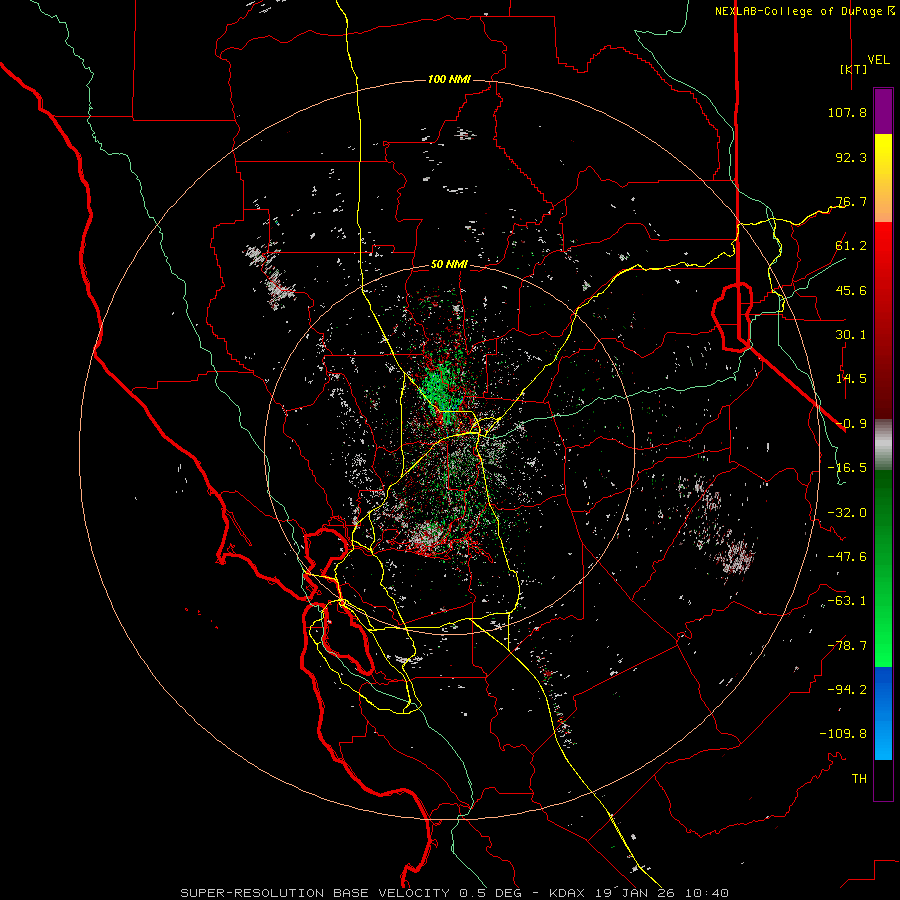Click the 50 NMI range ring label
Screen dimensions: 900x900
tap(449, 264)
